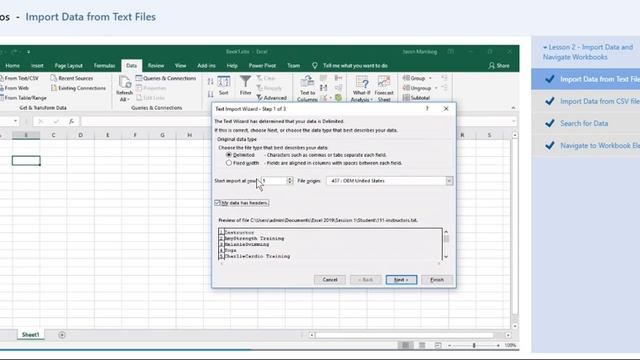Click the Help ribbon tab
640x360 pixels.
[232, 65]
